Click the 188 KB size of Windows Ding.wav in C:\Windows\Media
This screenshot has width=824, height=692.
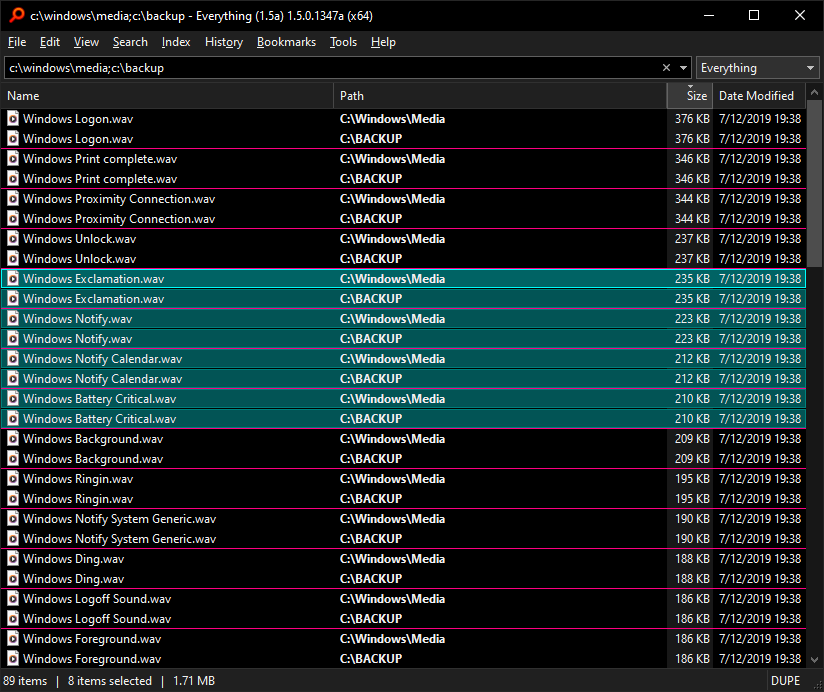pyautogui.click(x=692, y=559)
